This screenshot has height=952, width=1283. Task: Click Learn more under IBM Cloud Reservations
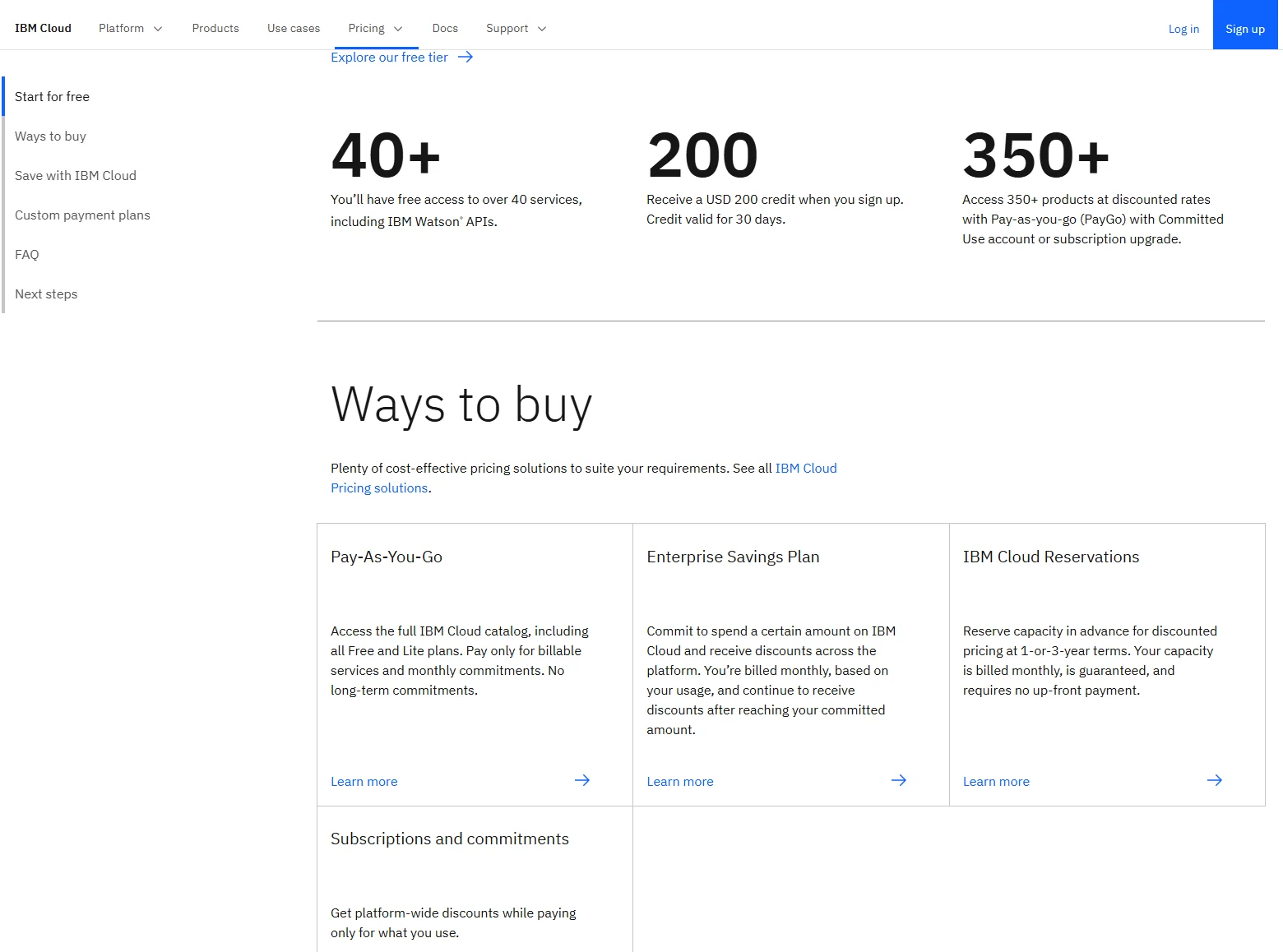996,782
